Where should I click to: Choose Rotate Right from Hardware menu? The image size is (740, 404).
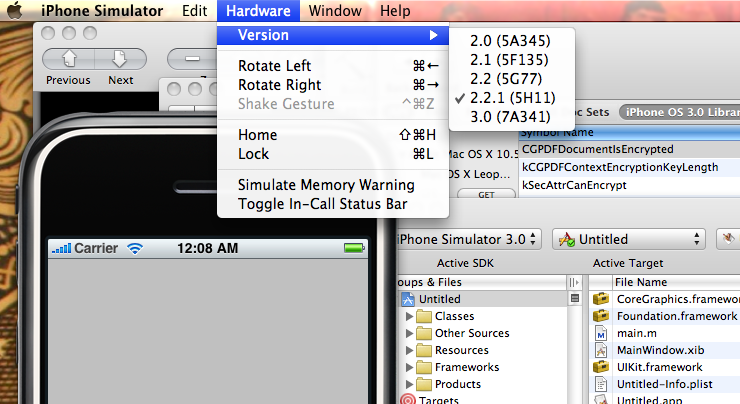(x=333, y=84)
